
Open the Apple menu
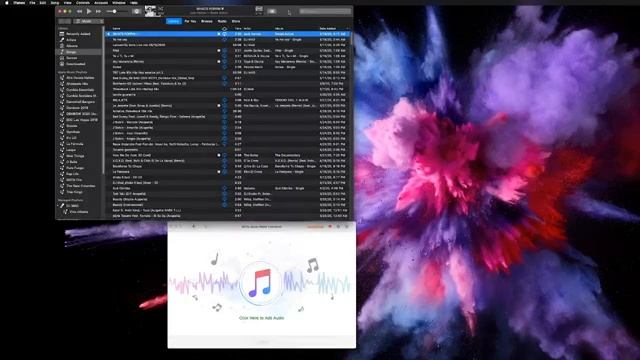point(7,2)
